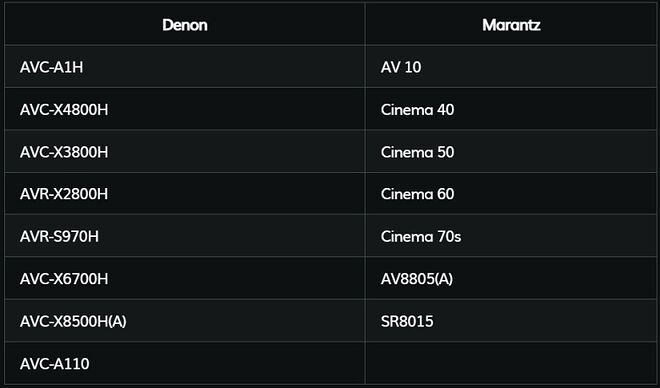Click the AV 10 Marantz cell

511,66
